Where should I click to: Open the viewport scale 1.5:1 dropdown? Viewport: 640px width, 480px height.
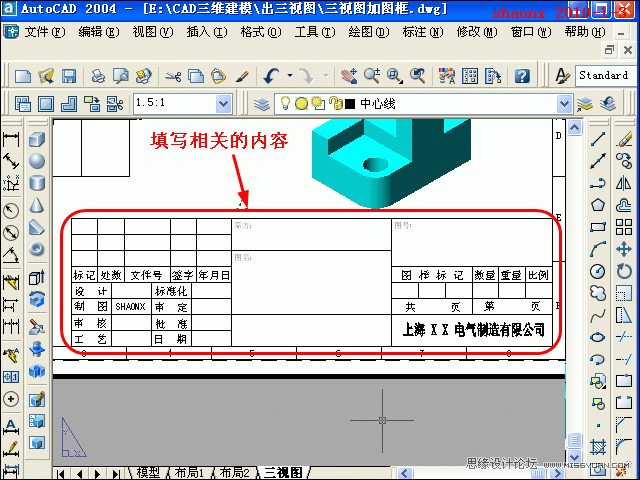233,103
